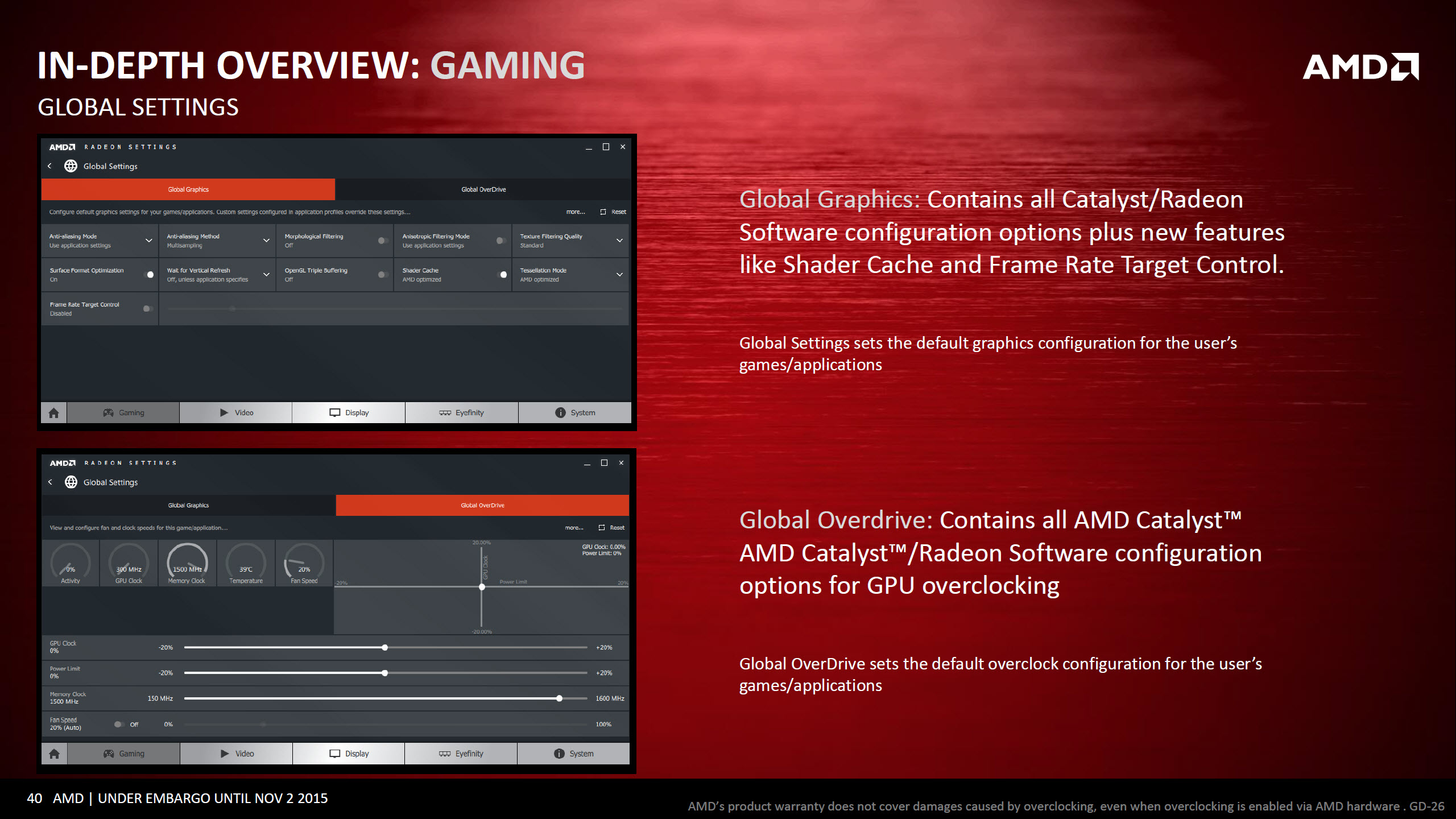This screenshot has width=1456, height=819.
Task: Expand Anti-aliasing Method dropdown
Action: (x=266, y=241)
